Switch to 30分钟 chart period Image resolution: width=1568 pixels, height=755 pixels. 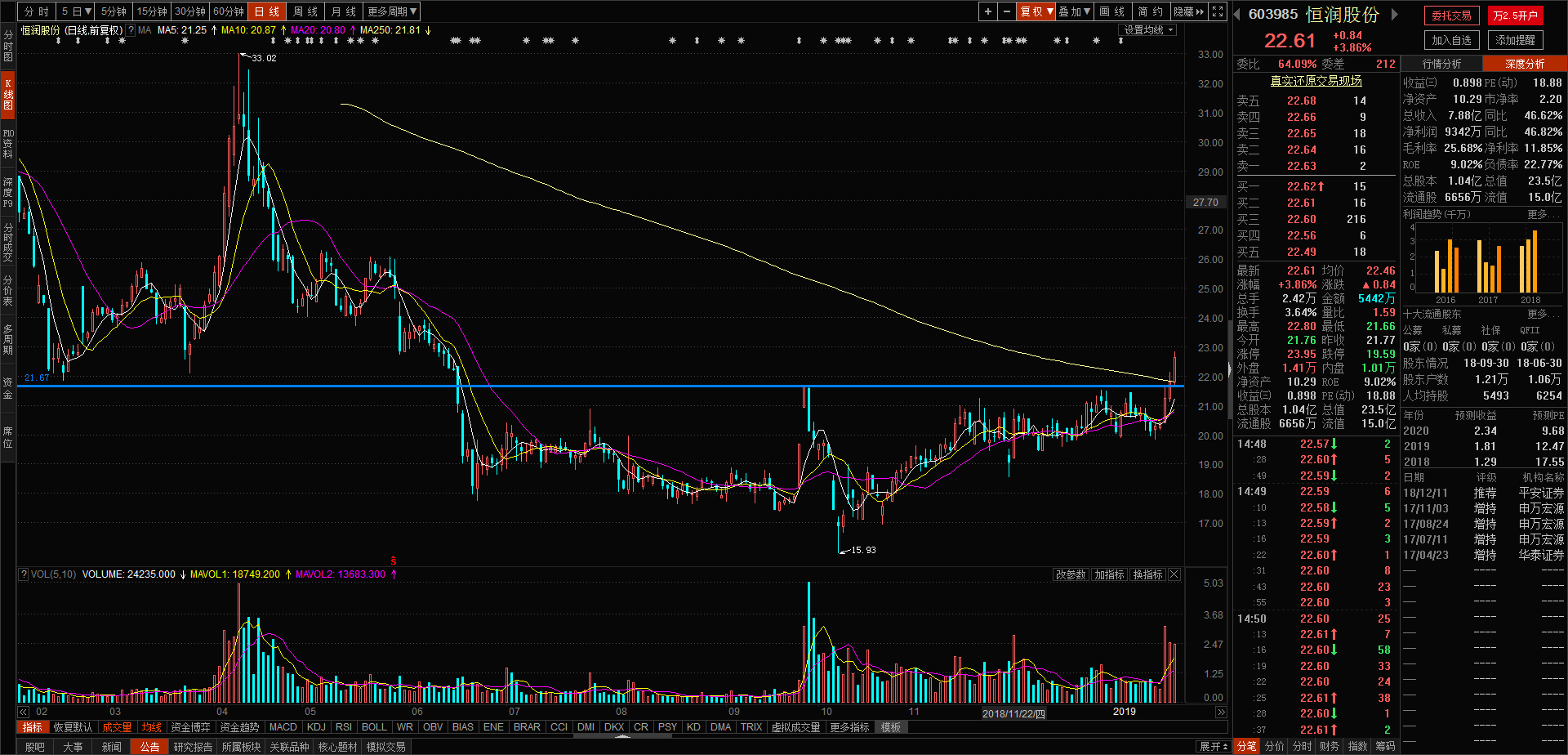click(x=190, y=11)
